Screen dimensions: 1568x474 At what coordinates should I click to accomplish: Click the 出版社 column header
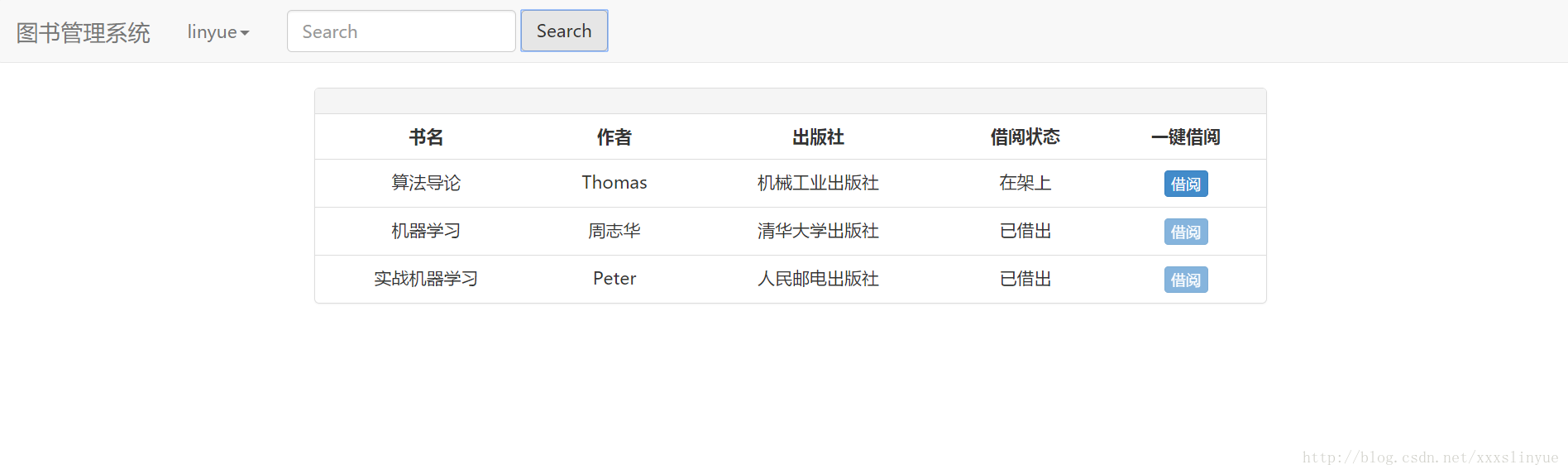tap(818, 137)
